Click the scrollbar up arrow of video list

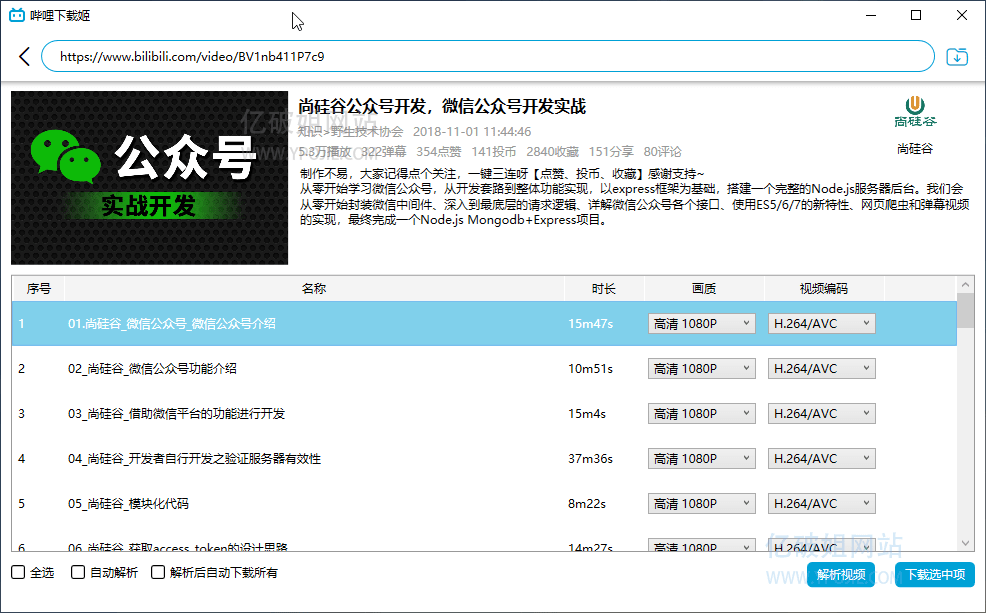click(x=966, y=285)
